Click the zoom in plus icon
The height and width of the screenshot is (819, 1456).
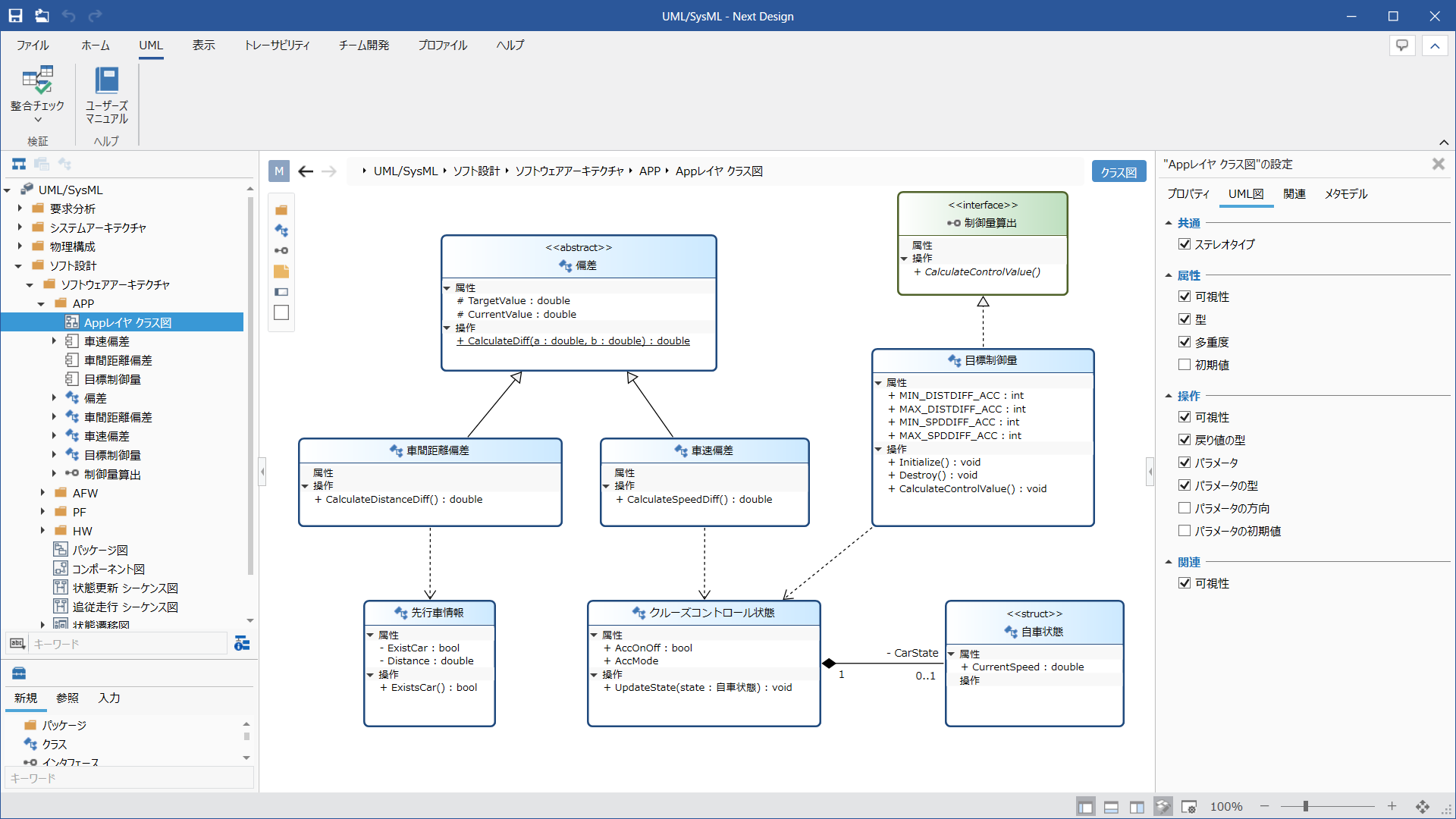click(1392, 806)
